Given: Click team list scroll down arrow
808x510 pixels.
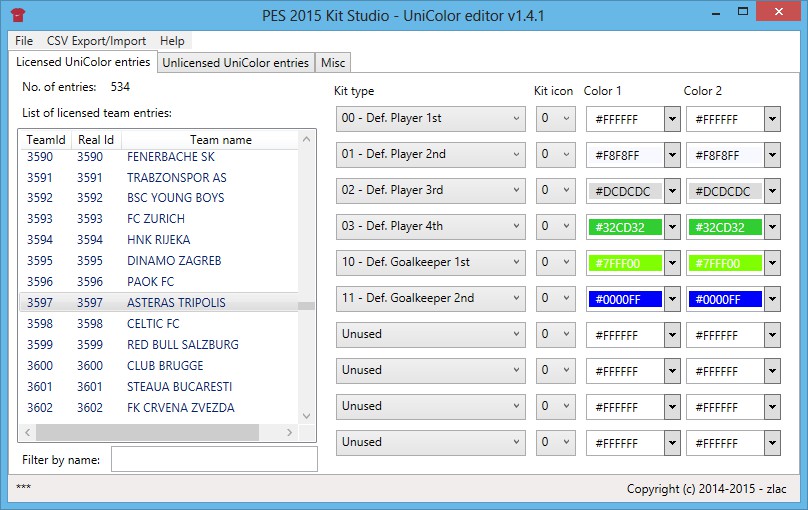Looking at the screenshot, I should coord(307,416).
